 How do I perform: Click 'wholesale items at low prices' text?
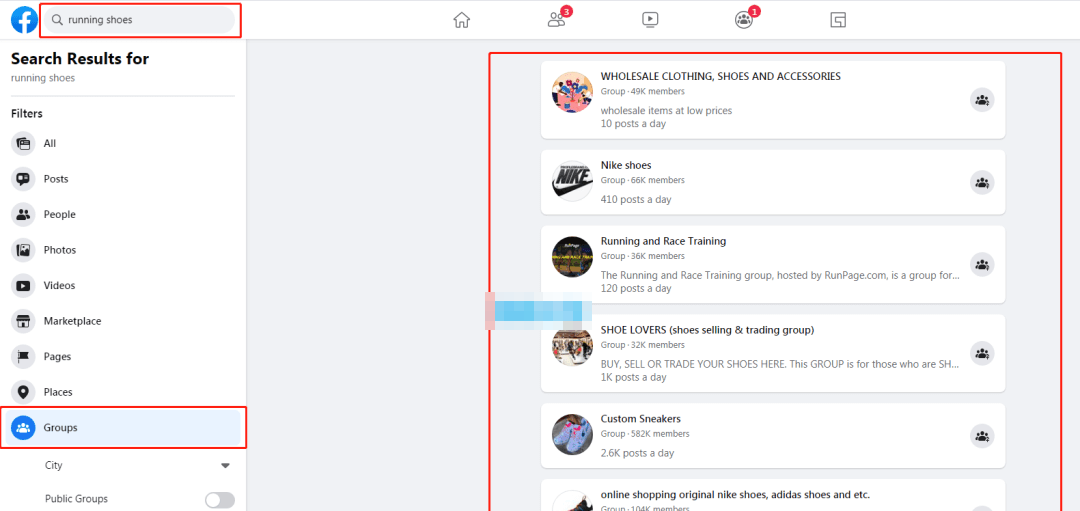point(666,110)
